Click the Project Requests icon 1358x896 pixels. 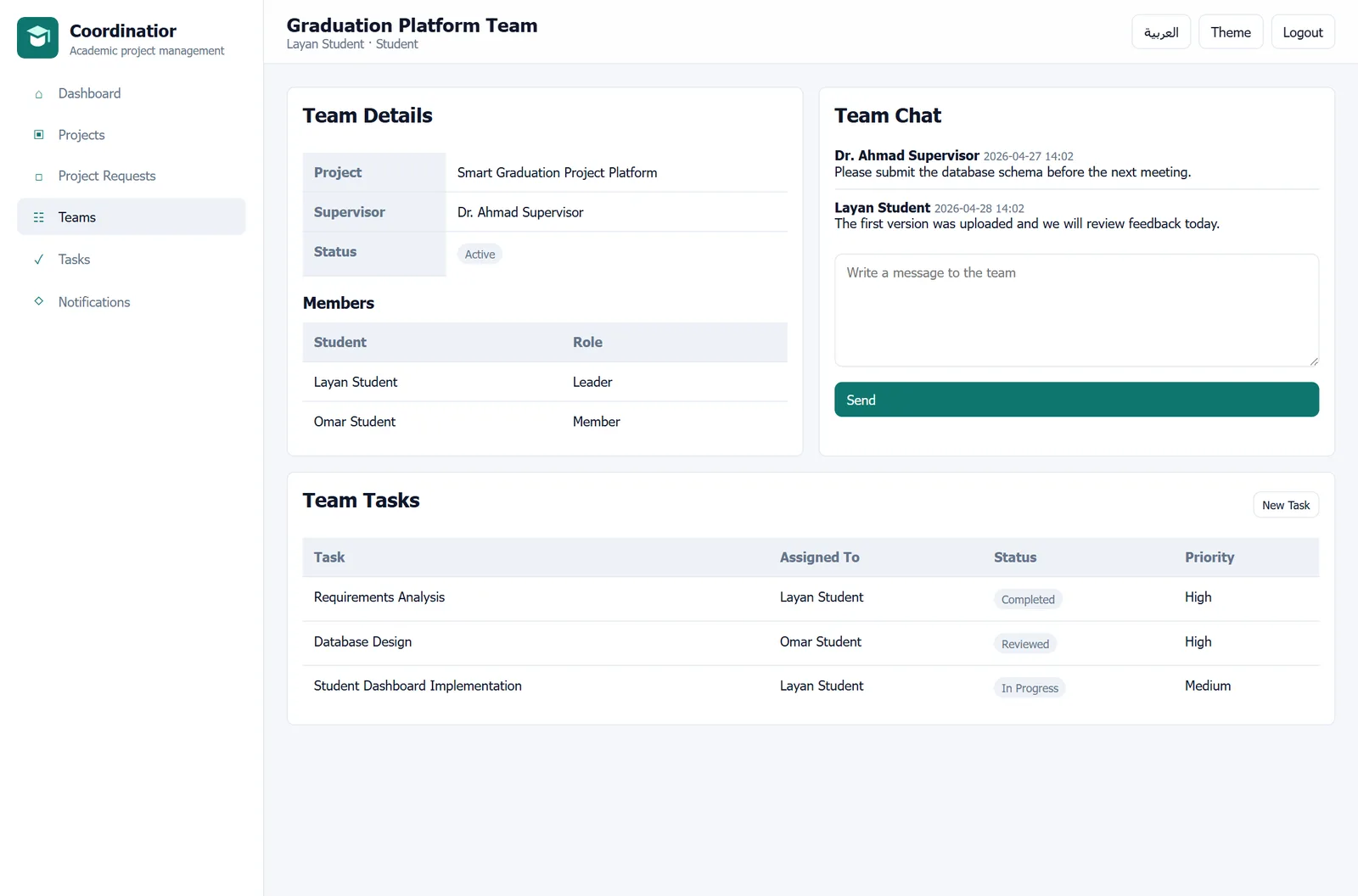pyautogui.click(x=38, y=176)
